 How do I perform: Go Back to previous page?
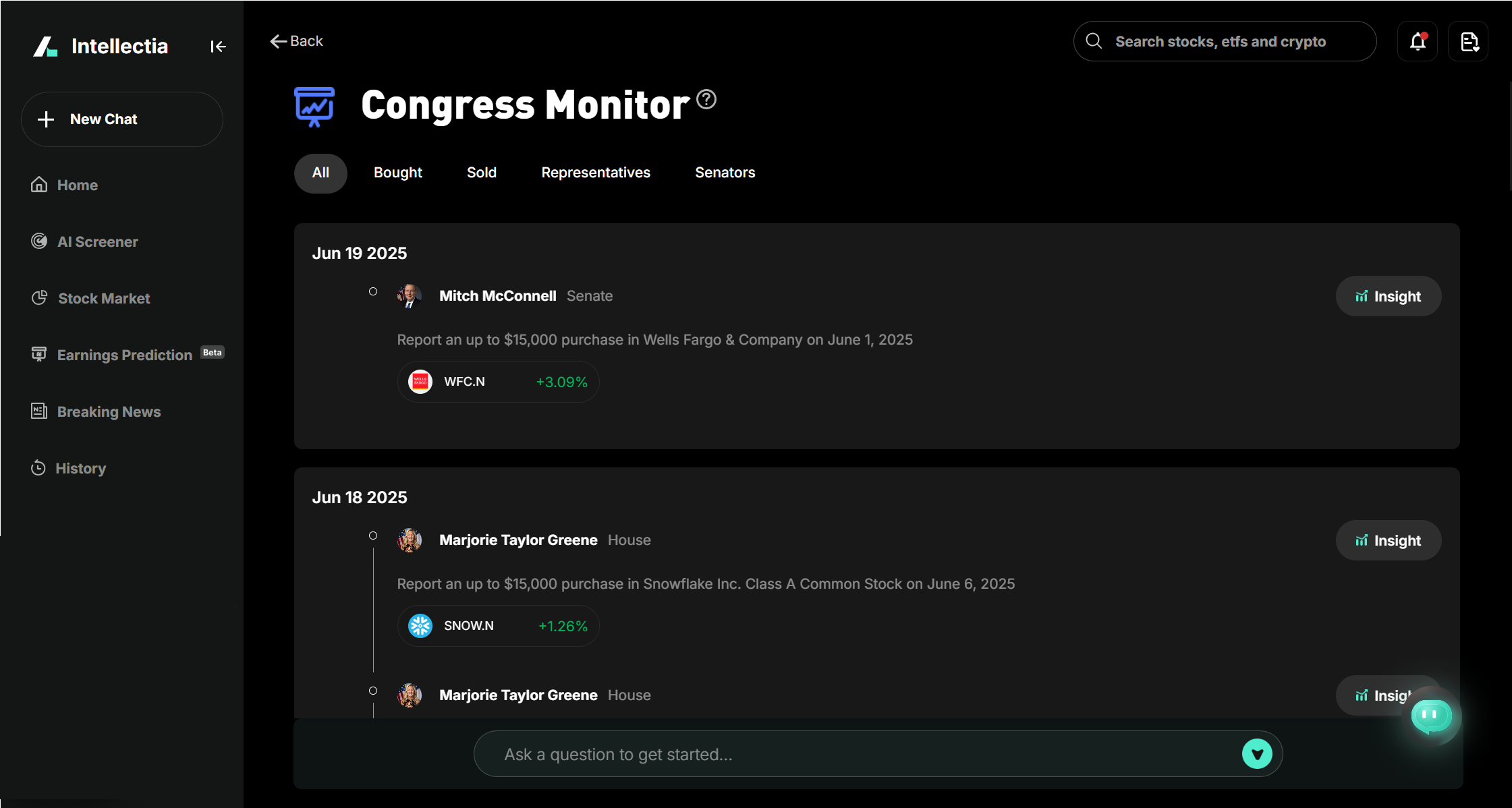(x=296, y=41)
